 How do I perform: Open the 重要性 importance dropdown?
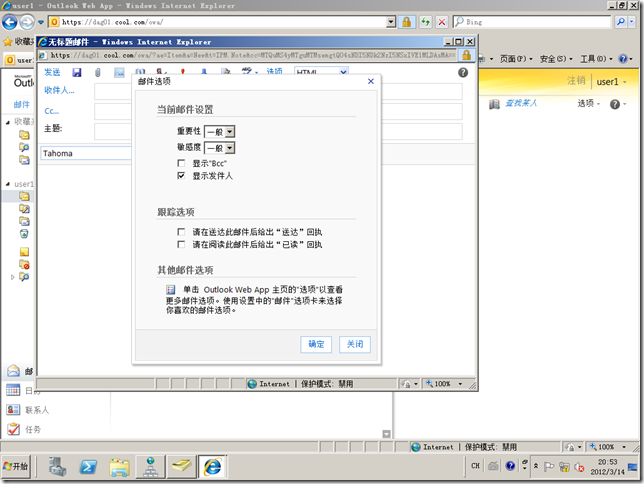tap(220, 131)
